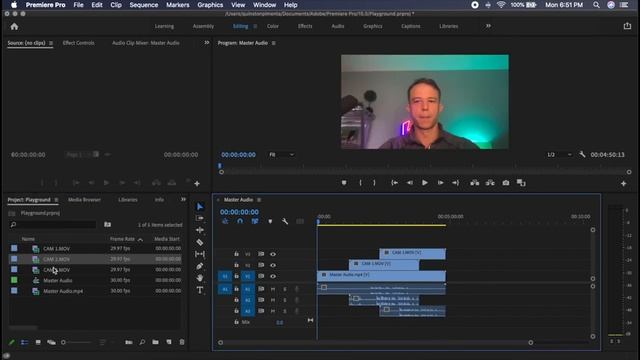Click Mark Out bracket in Program Monitor
Screen dimensions: 640x360
click(x=374, y=183)
